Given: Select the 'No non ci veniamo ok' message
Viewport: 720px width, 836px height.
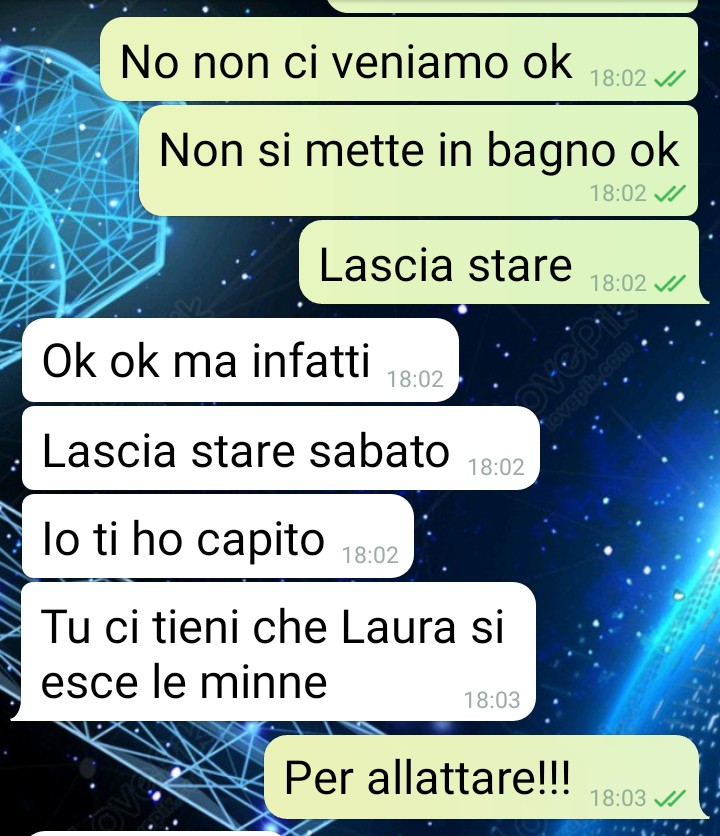Looking at the screenshot, I should pos(399,59).
